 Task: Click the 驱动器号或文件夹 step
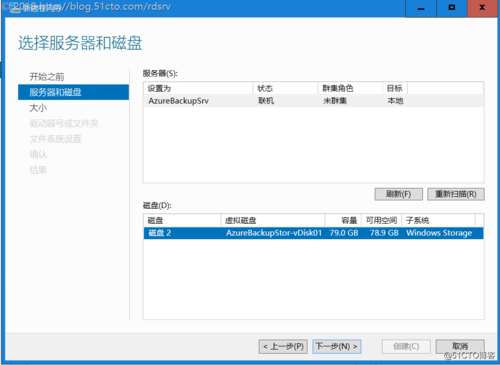pos(64,124)
